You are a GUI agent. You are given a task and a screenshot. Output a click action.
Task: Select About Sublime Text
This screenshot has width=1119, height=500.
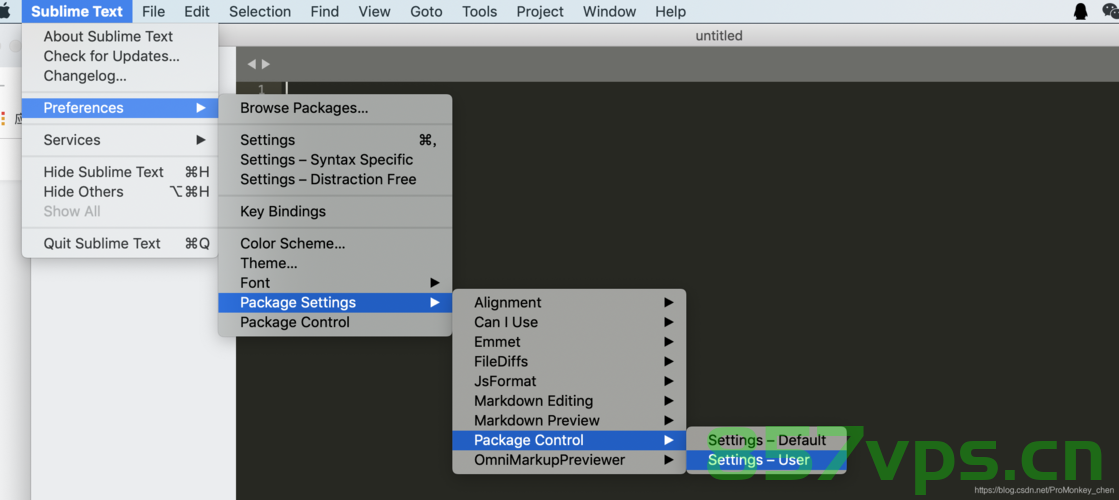click(x=120, y=36)
